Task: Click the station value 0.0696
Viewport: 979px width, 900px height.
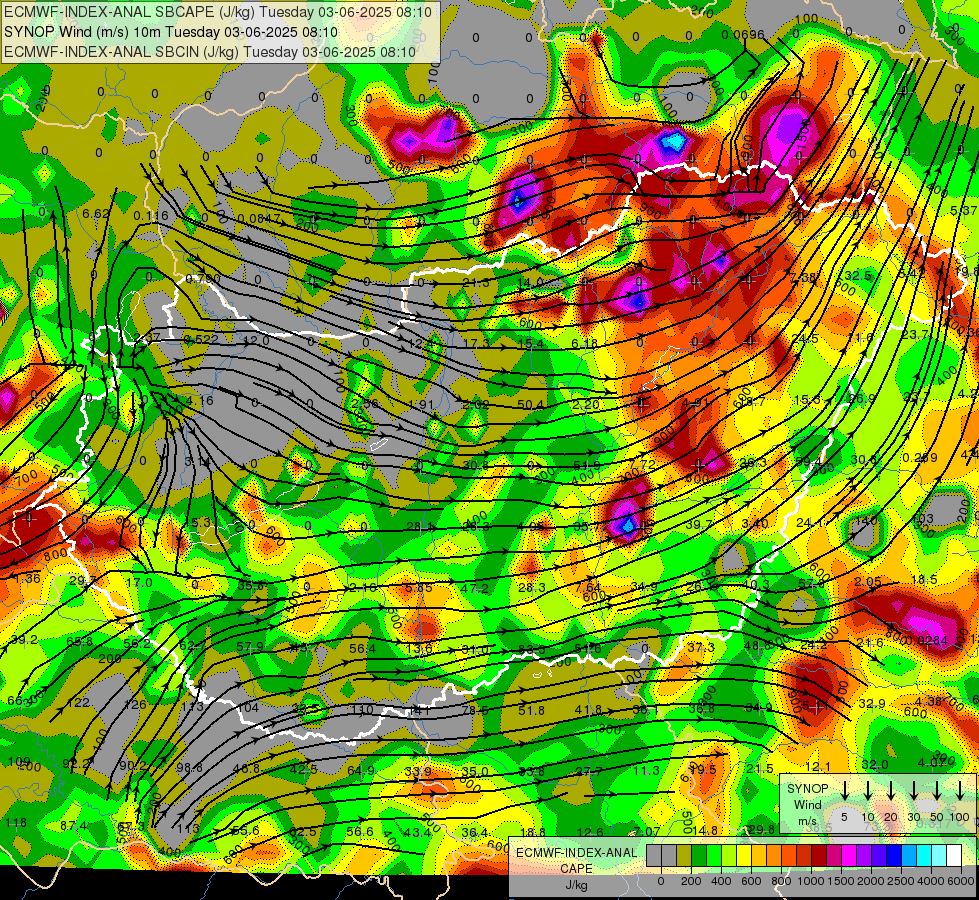Action: click(742, 34)
